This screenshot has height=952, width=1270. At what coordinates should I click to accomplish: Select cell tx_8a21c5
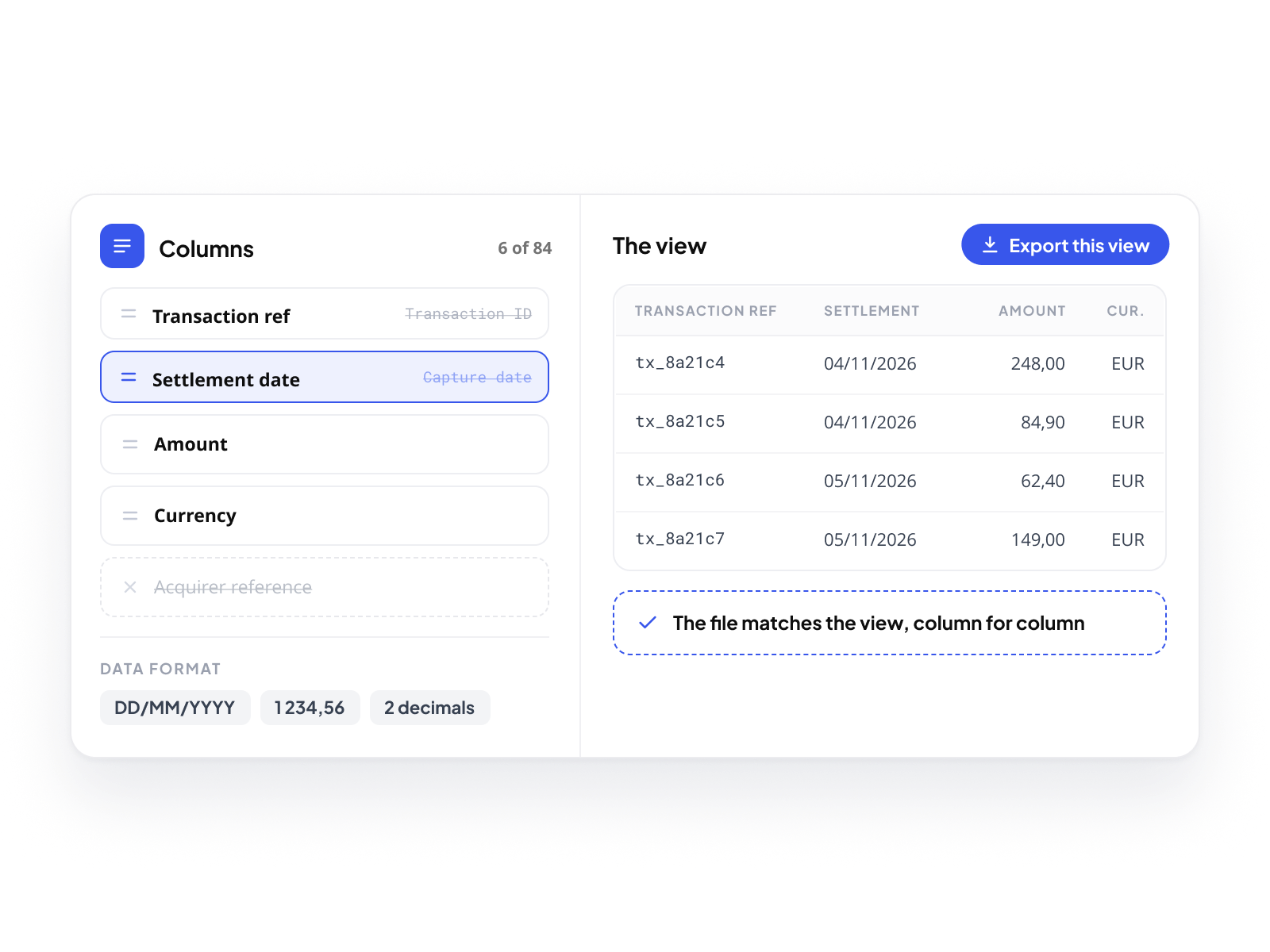680,421
